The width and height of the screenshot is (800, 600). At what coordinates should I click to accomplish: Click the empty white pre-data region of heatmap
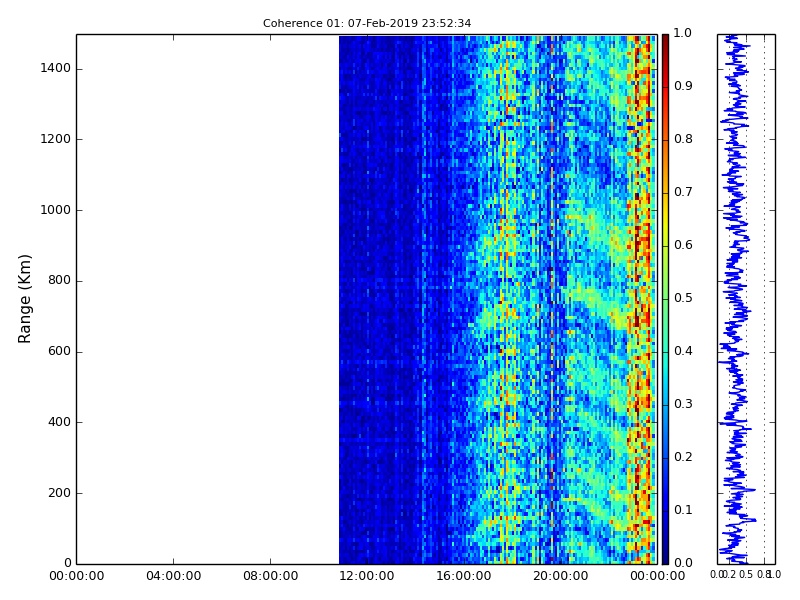[x=208, y=299]
